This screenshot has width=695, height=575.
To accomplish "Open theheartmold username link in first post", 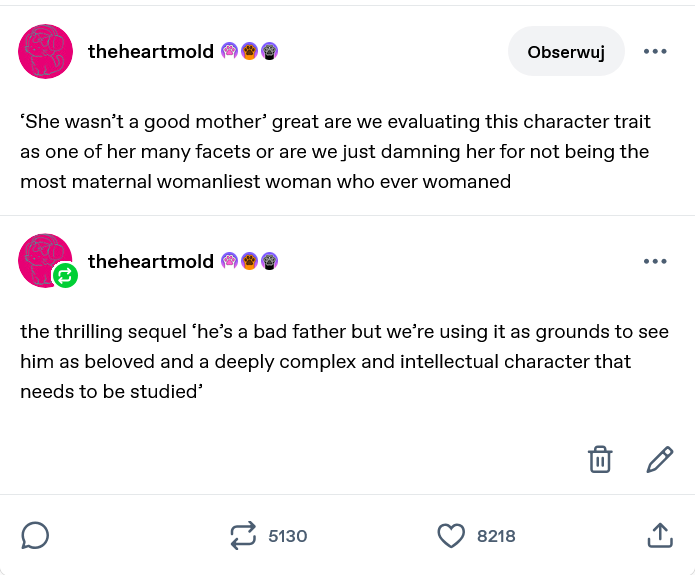I will [x=151, y=51].
